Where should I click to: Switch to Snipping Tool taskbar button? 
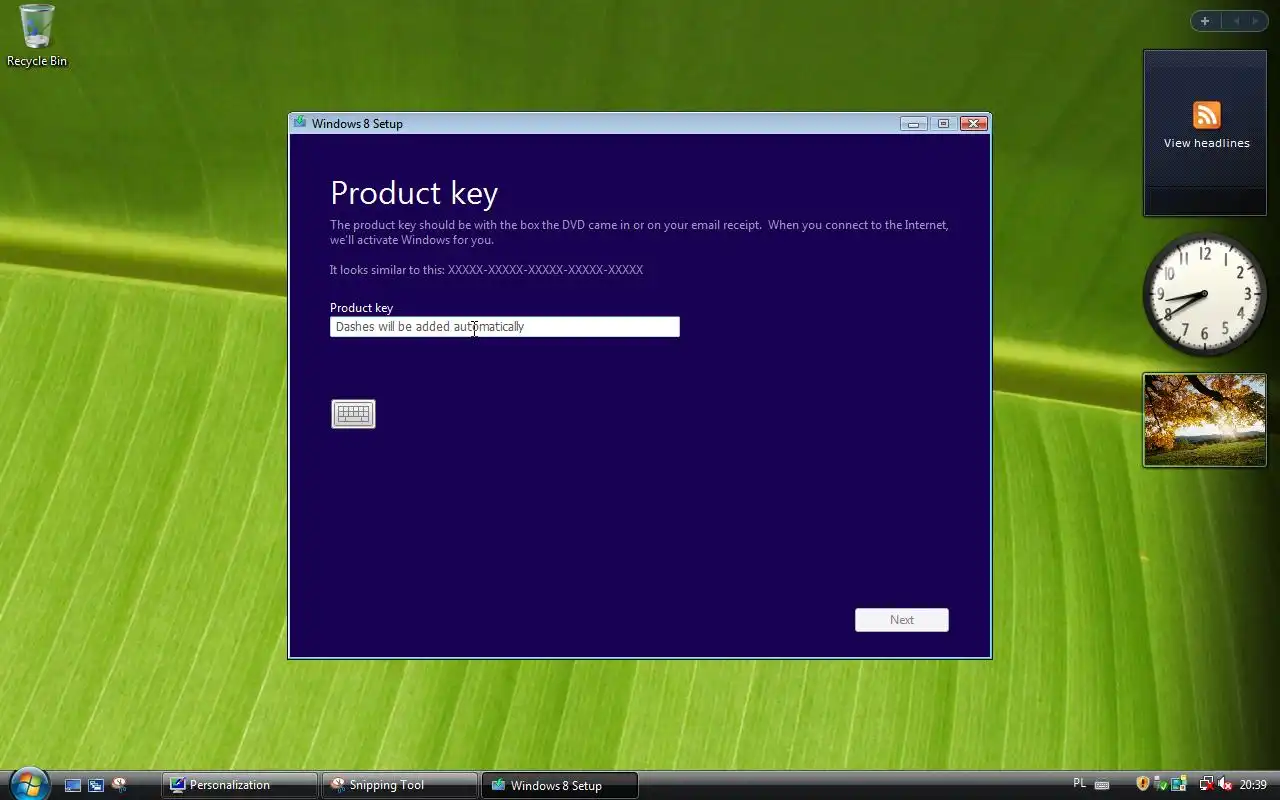coord(400,785)
